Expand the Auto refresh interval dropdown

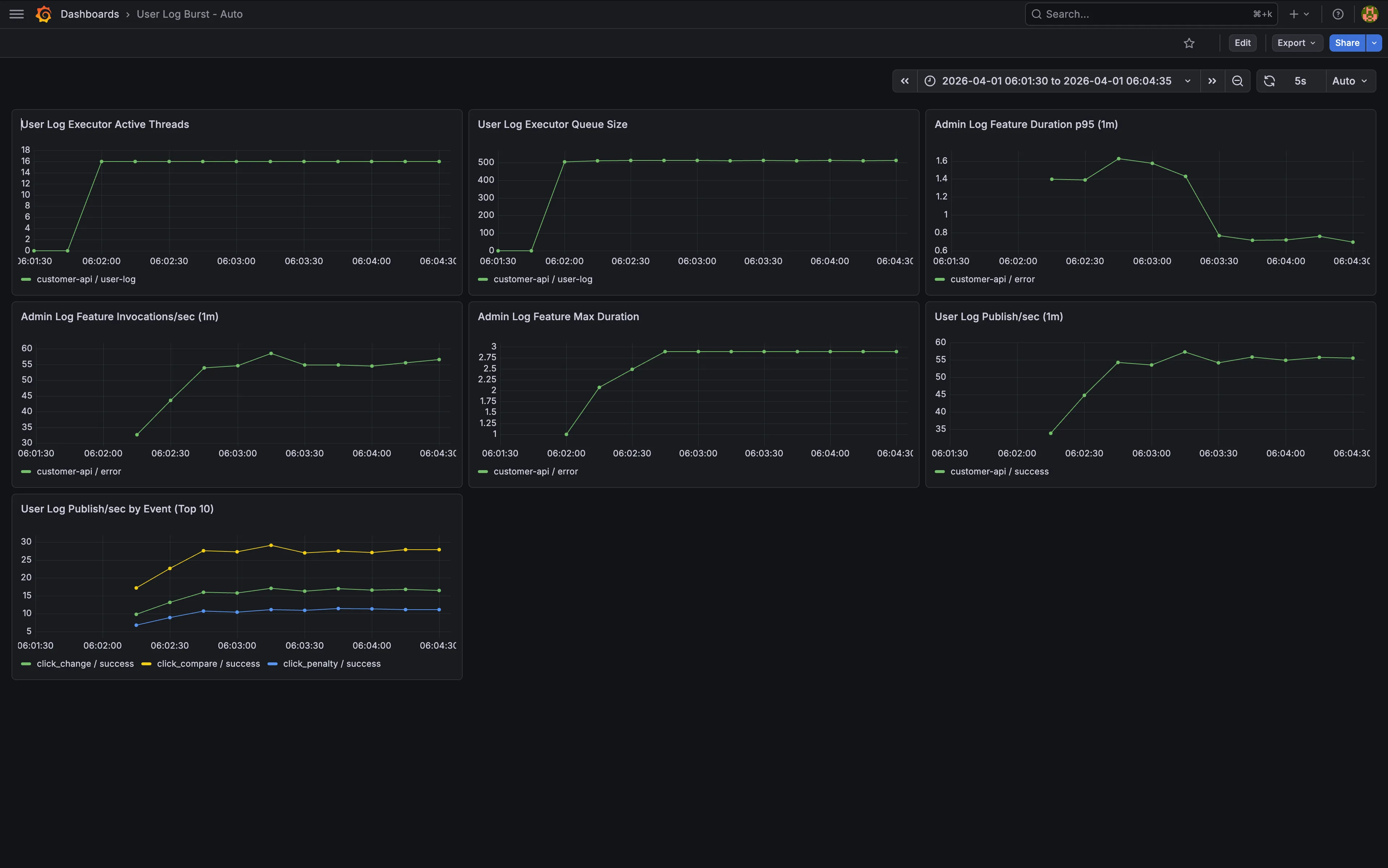[x=1350, y=81]
